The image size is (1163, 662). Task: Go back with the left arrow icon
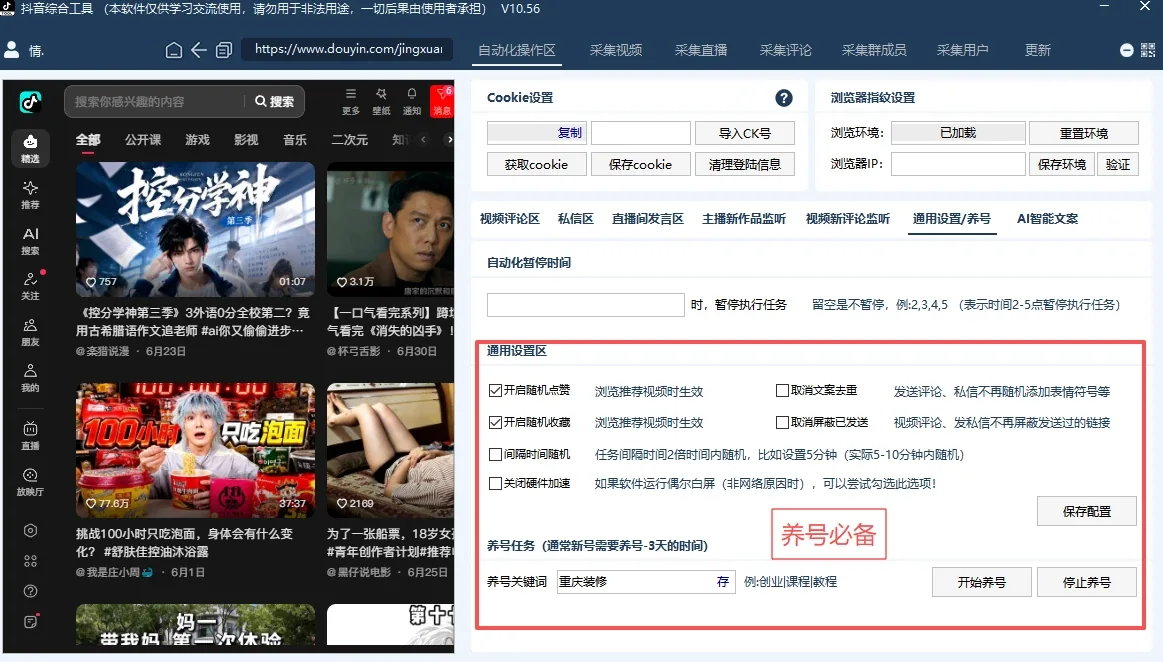pyautogui.click(x=199, y=50)
